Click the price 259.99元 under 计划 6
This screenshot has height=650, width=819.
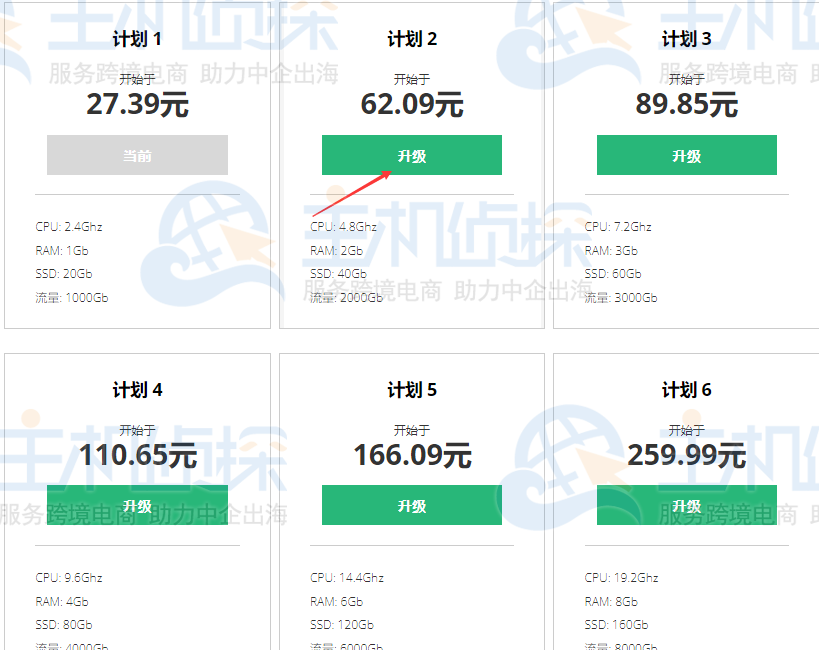[686, 455]
